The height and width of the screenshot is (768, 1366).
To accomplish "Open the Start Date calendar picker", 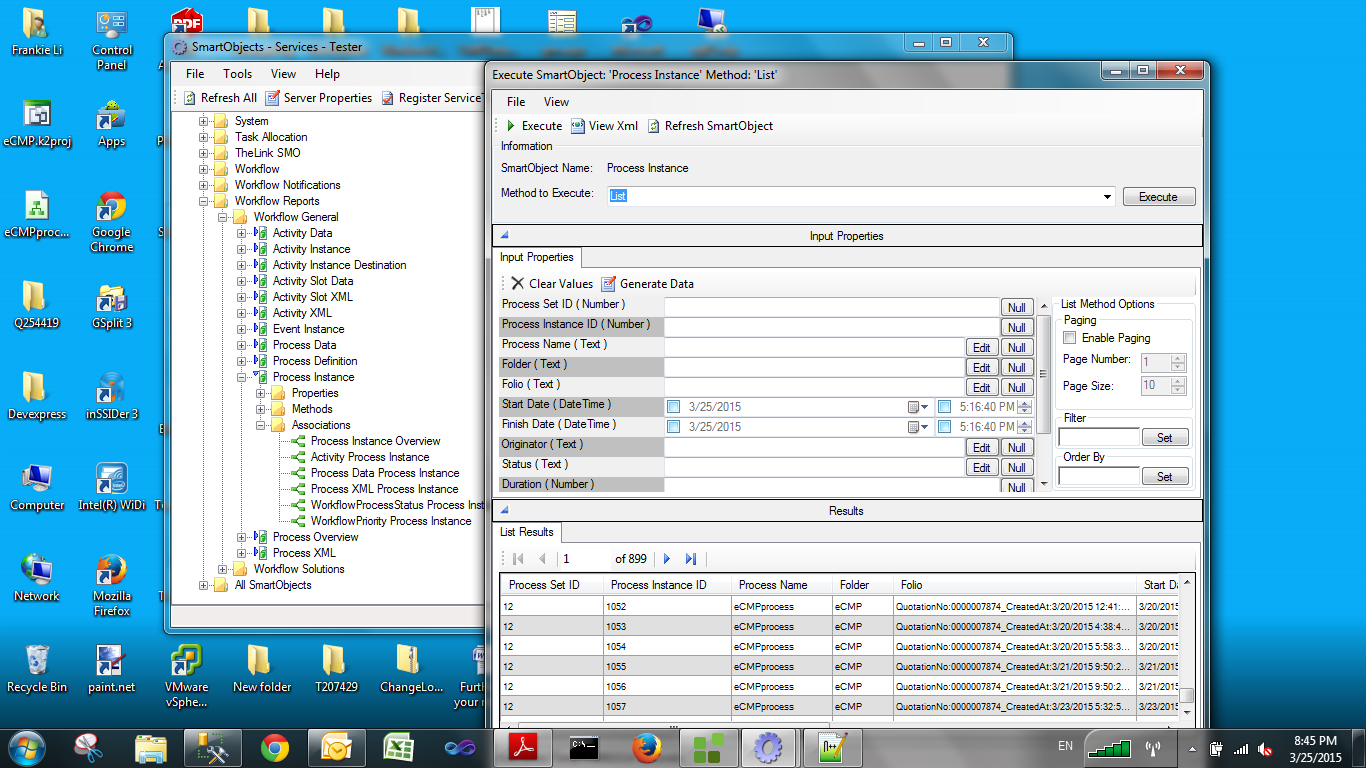I will pos(917,407).
